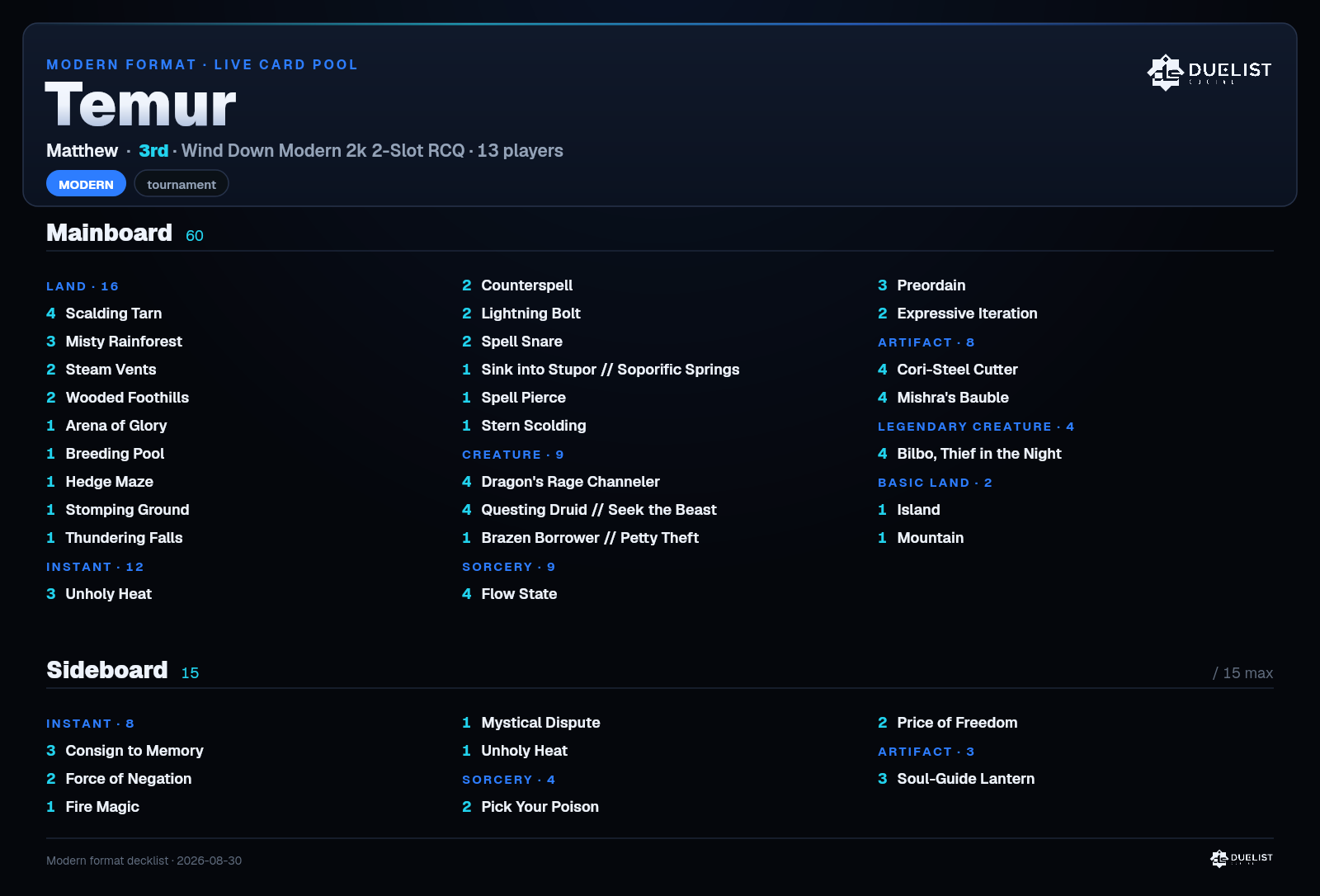
Task: Click the Mainboard section heading
Action: tap(109, 233)
